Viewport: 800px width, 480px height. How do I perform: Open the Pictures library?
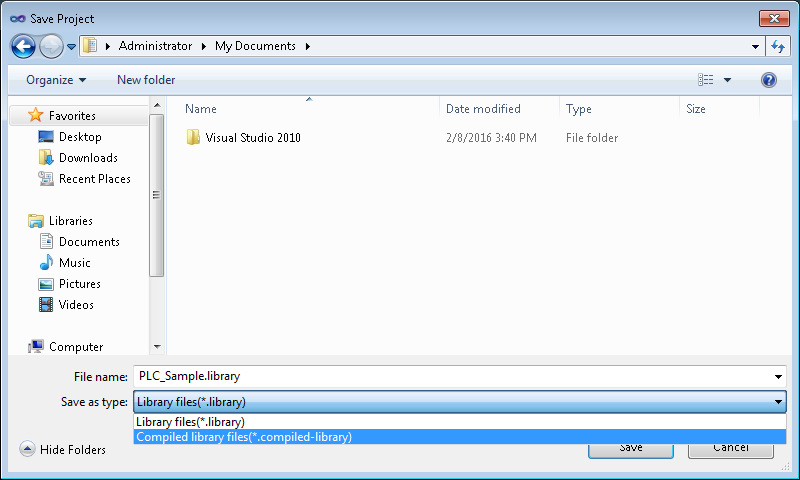80,284
